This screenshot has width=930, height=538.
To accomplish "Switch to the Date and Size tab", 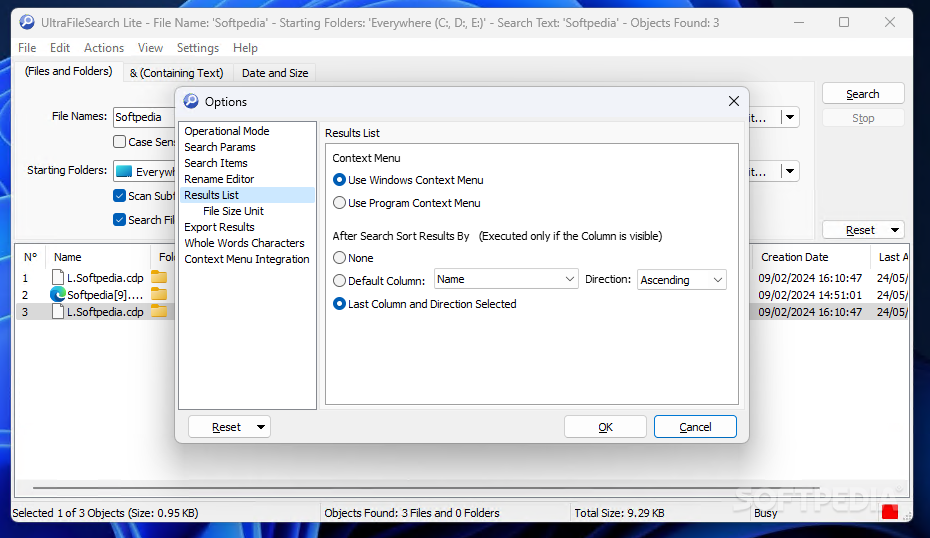I will (275, 73).
